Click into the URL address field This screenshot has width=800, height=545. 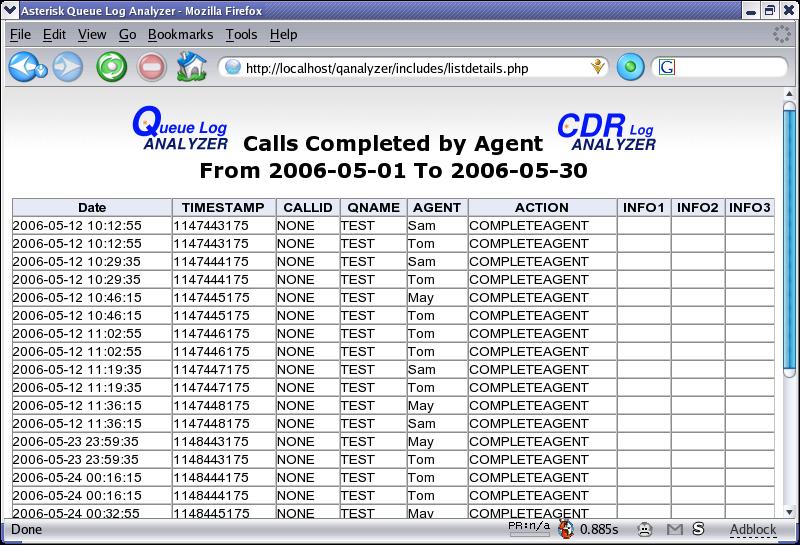[410, 68]
